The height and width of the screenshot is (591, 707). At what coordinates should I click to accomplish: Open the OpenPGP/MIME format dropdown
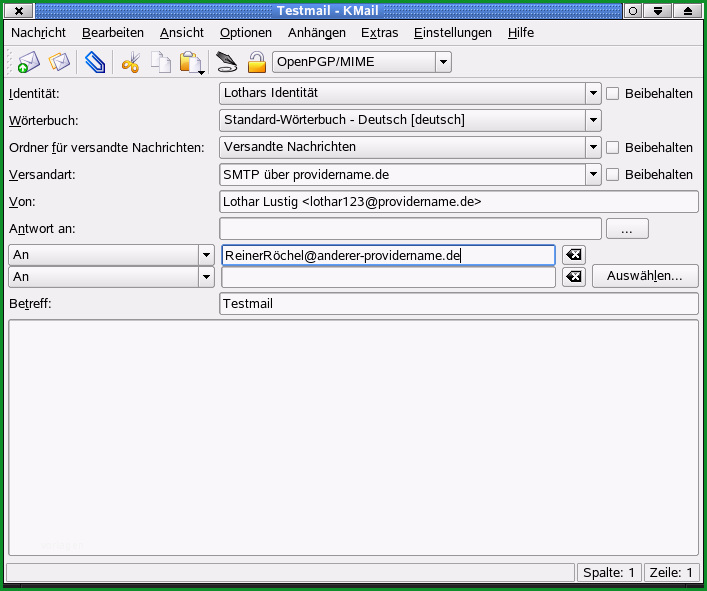click(443, 62)
